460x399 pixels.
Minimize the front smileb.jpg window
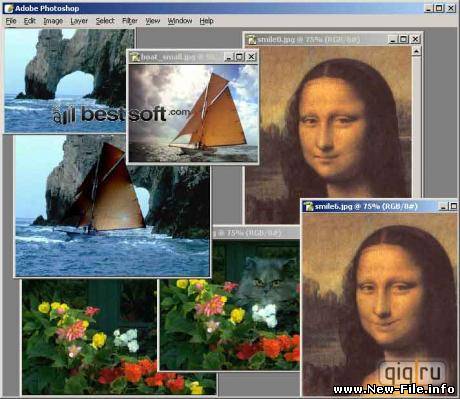pos(443,206)
